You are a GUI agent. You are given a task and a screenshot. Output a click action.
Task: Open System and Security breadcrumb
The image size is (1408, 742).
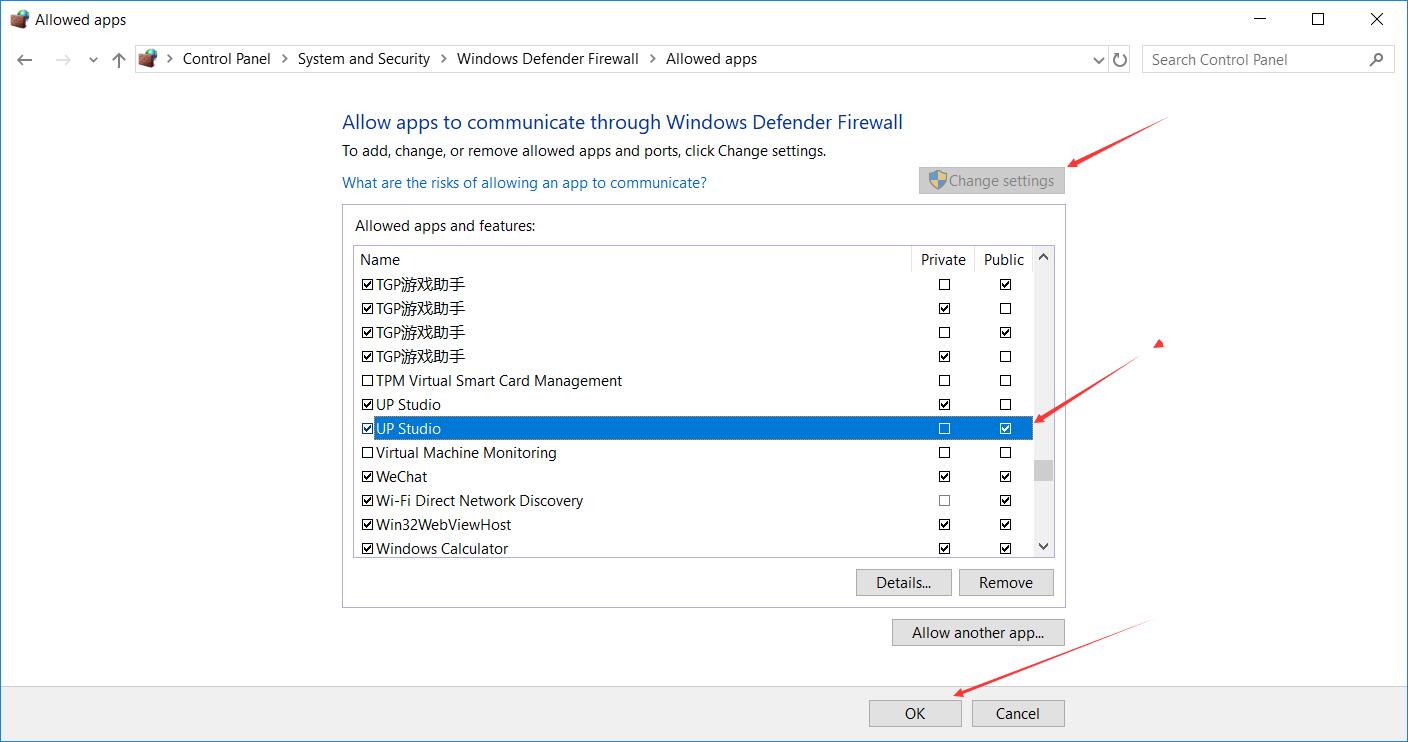(364, 59)
